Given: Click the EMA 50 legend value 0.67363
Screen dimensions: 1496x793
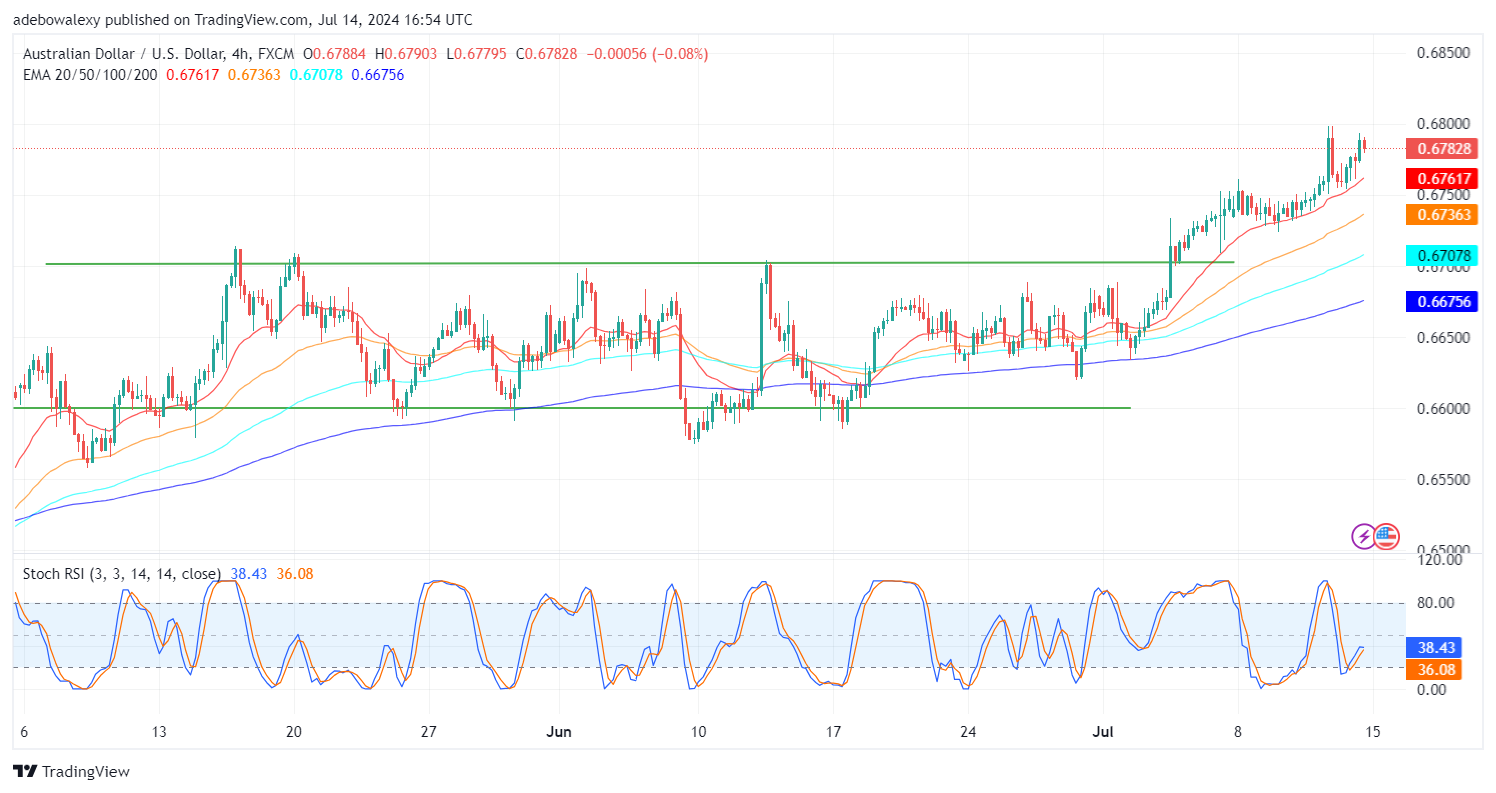Looking at the screenshot, I should [256, 74].
